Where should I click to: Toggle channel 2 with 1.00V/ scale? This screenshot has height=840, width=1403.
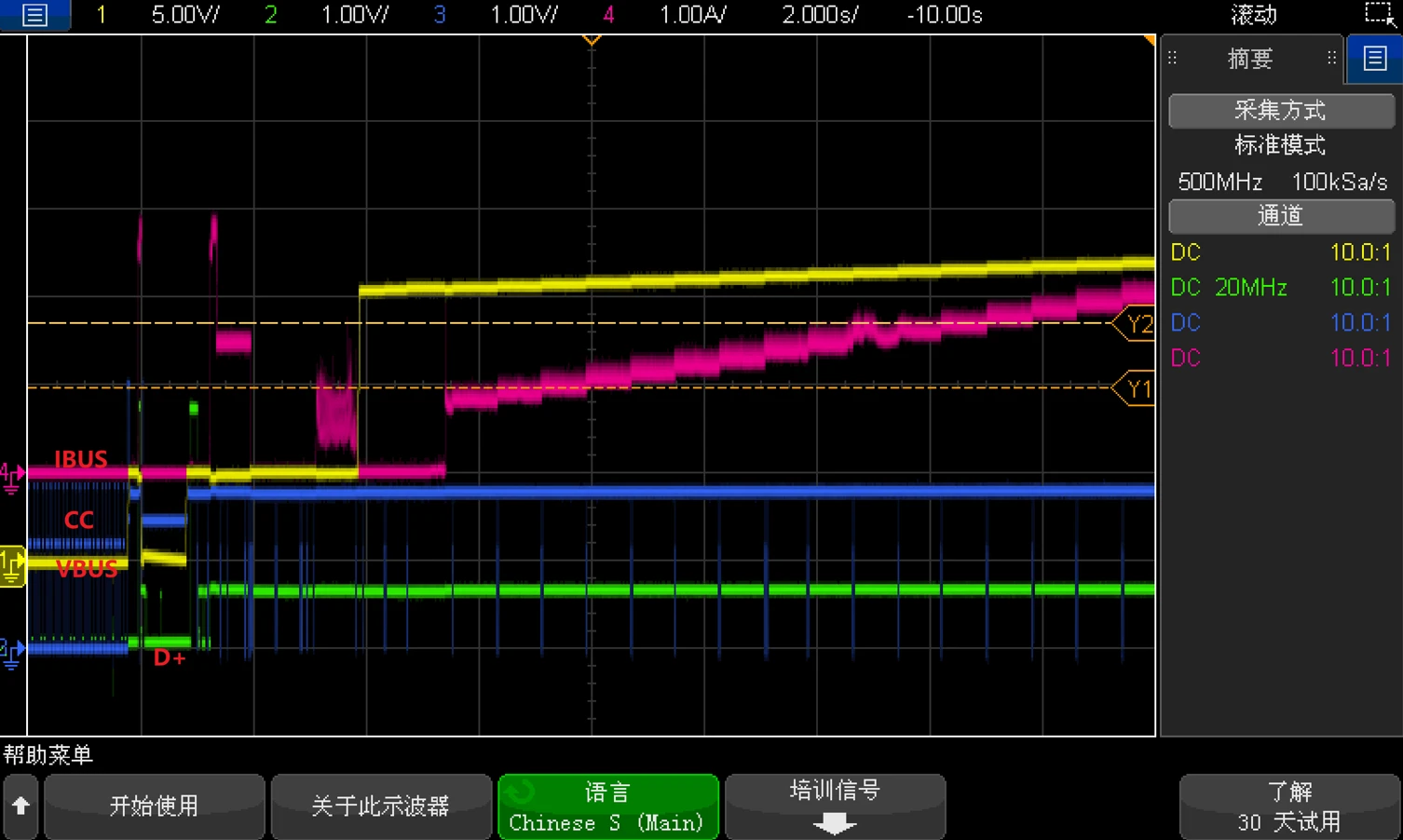[331, 15]
